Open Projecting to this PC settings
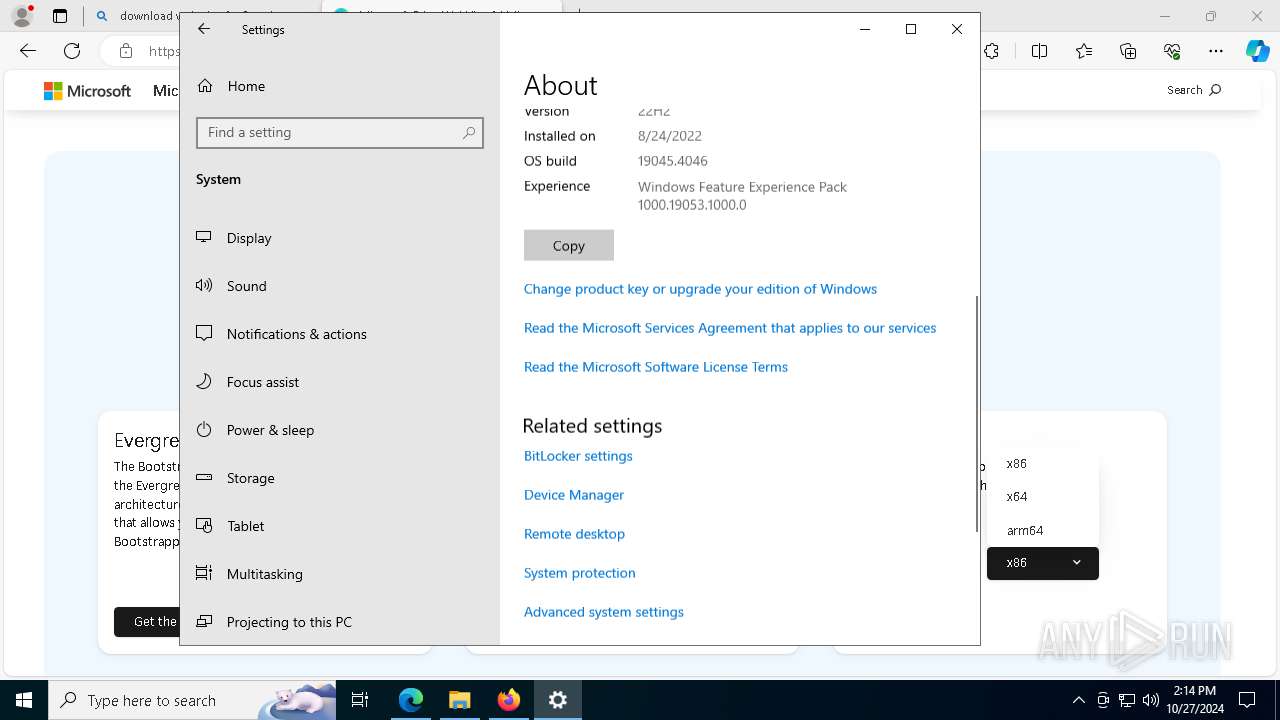1280x720 pixels. click(340, 622)
